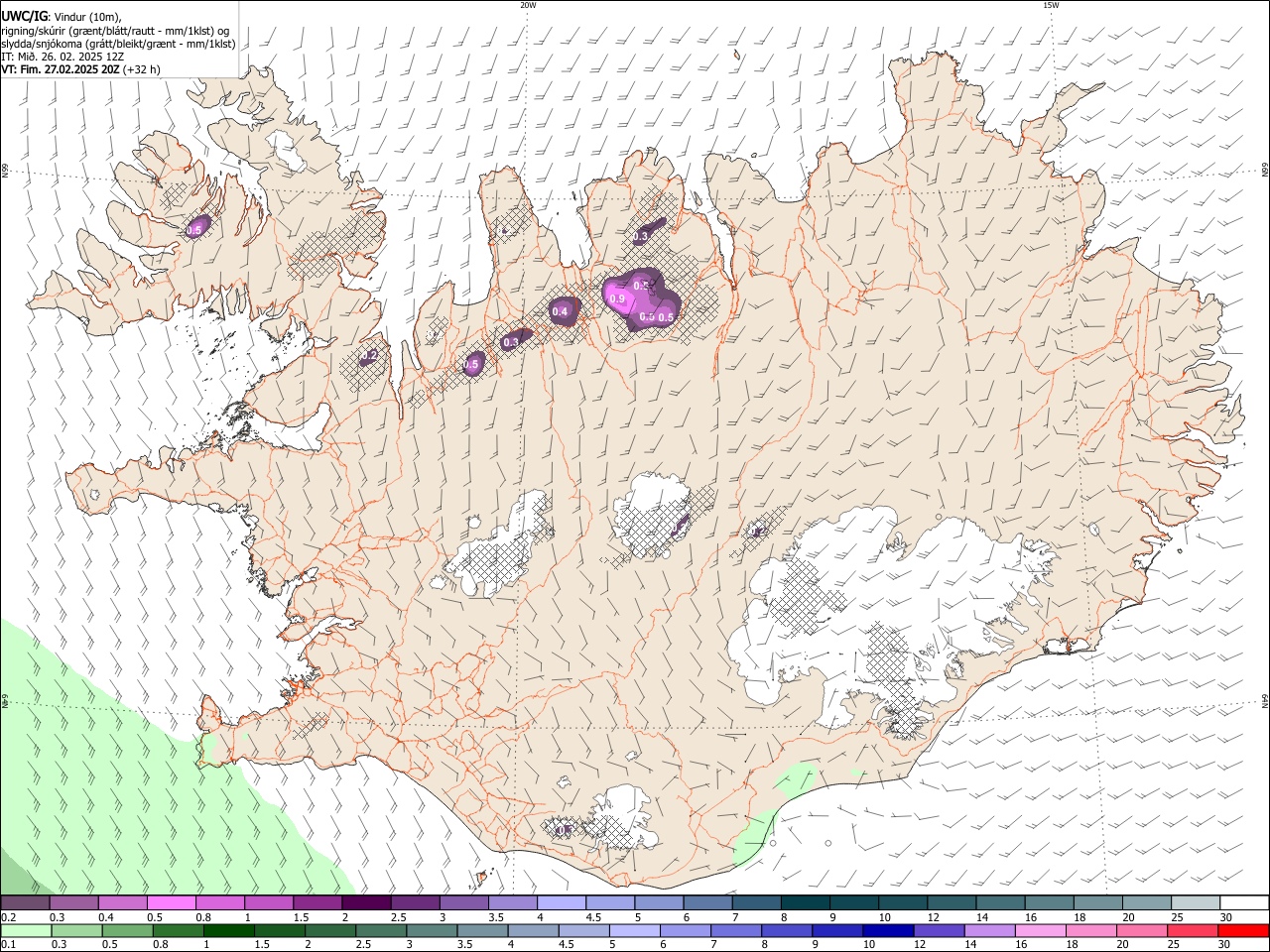Click the bright pink 0.5 swatch, top legend row
The height and width of the screenshot is (952, 1270).
tap(171, 903)
